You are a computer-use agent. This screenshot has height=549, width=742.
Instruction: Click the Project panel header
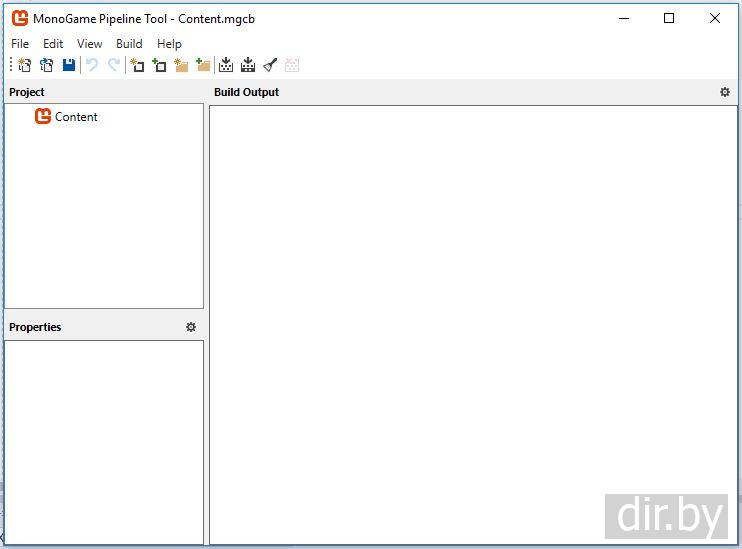point(26,92)
